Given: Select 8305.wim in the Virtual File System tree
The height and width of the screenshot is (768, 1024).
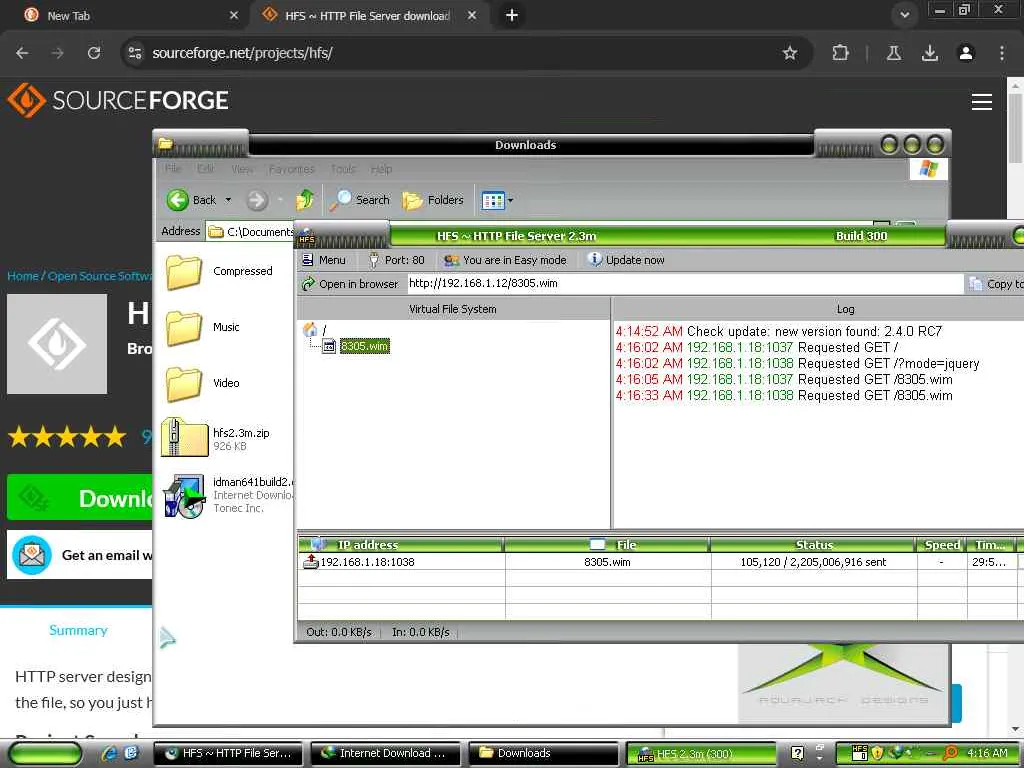Looking at the screenshot, I should [364, 346].
